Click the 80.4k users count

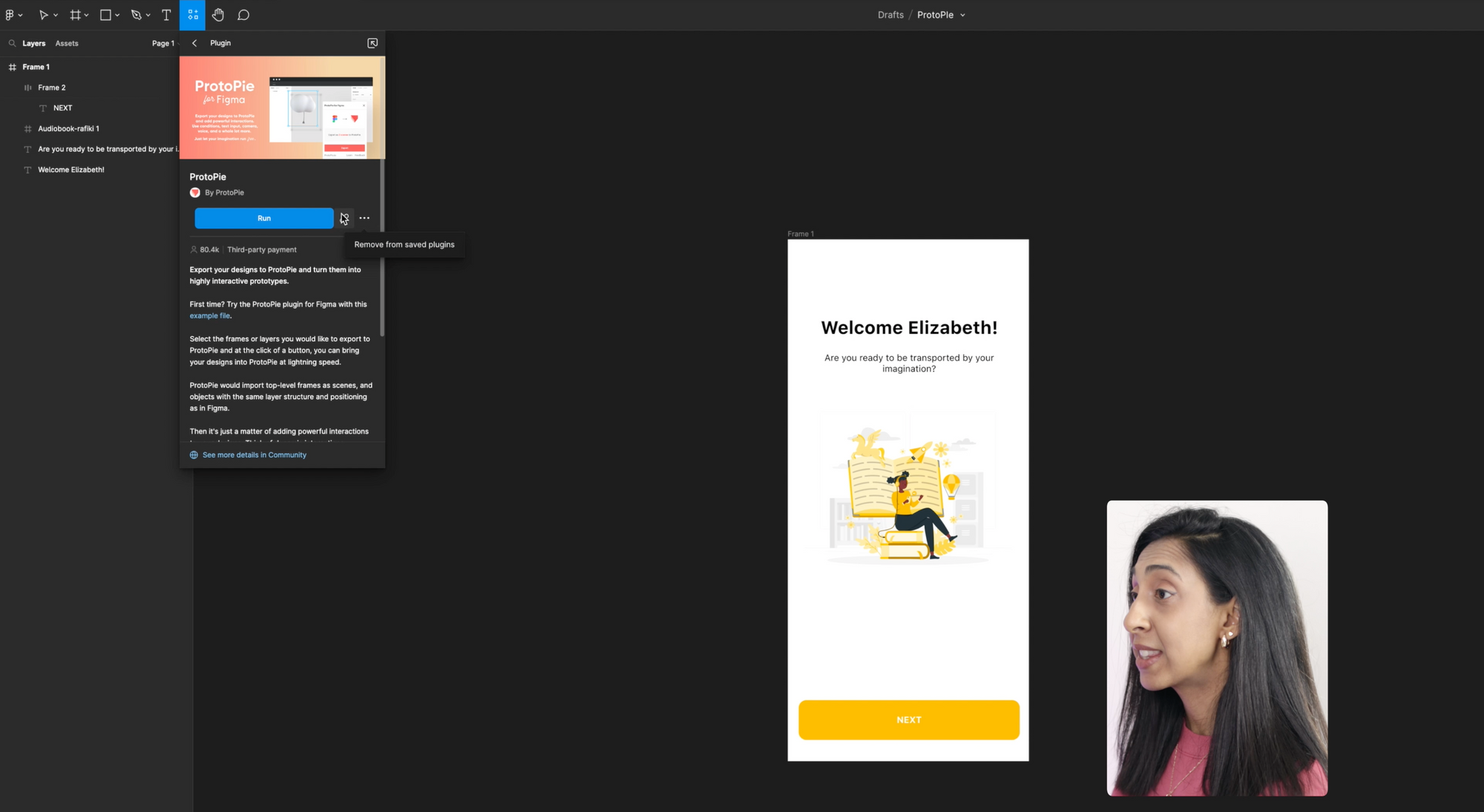(205, 250)
